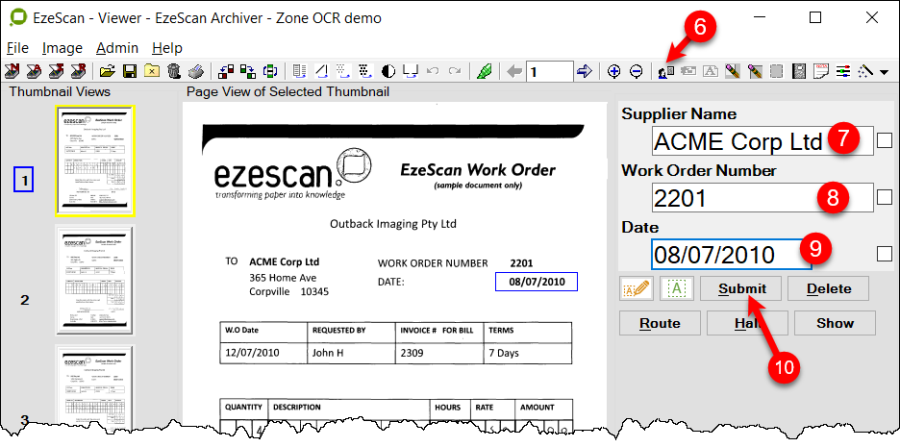Image resolution: width=900 pixels, height=447 pixels.
Task: Click the green feather toolbar icon
Action: coord(485,71)
